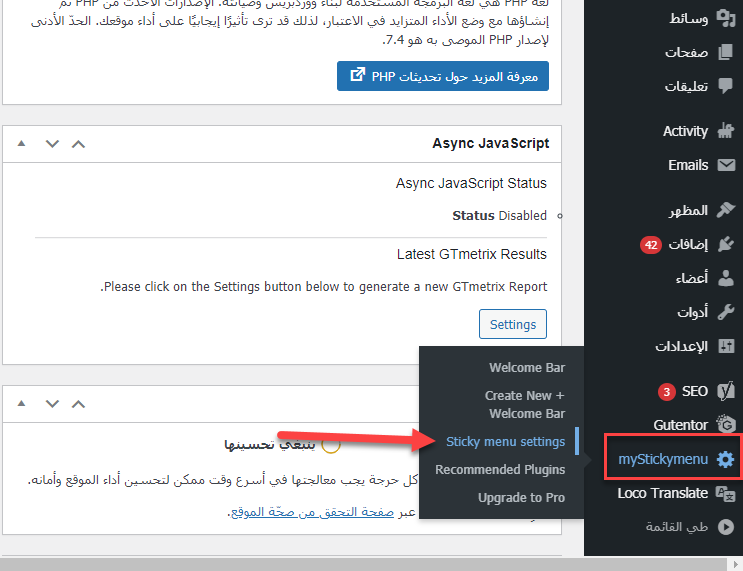
Task: Click the Async JavaScript panel title
Action: point(490,143)
